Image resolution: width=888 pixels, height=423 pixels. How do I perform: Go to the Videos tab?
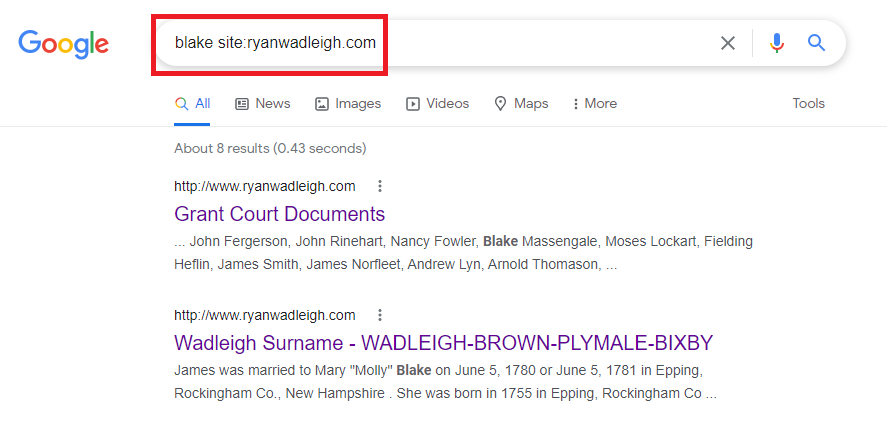[x=438, y=104]
